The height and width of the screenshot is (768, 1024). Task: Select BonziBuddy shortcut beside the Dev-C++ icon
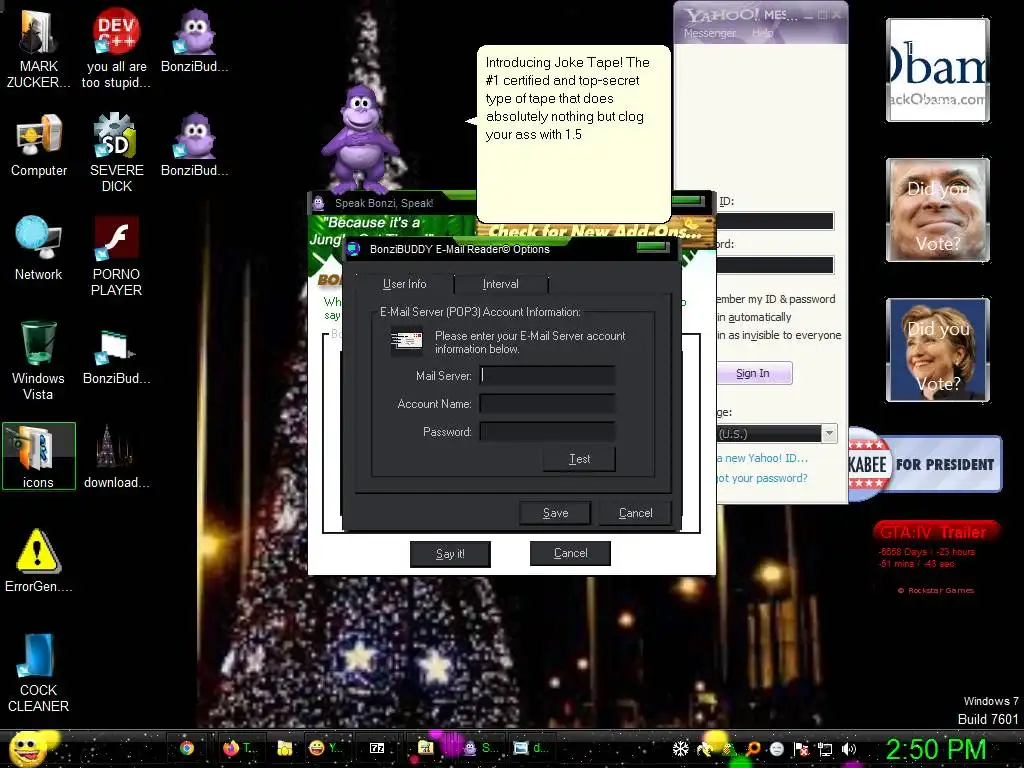[195, 40]
